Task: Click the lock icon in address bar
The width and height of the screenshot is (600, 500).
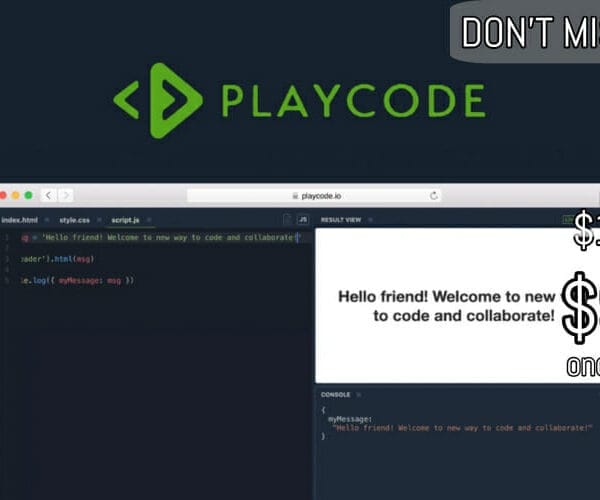Action: (x=295, y=196)
